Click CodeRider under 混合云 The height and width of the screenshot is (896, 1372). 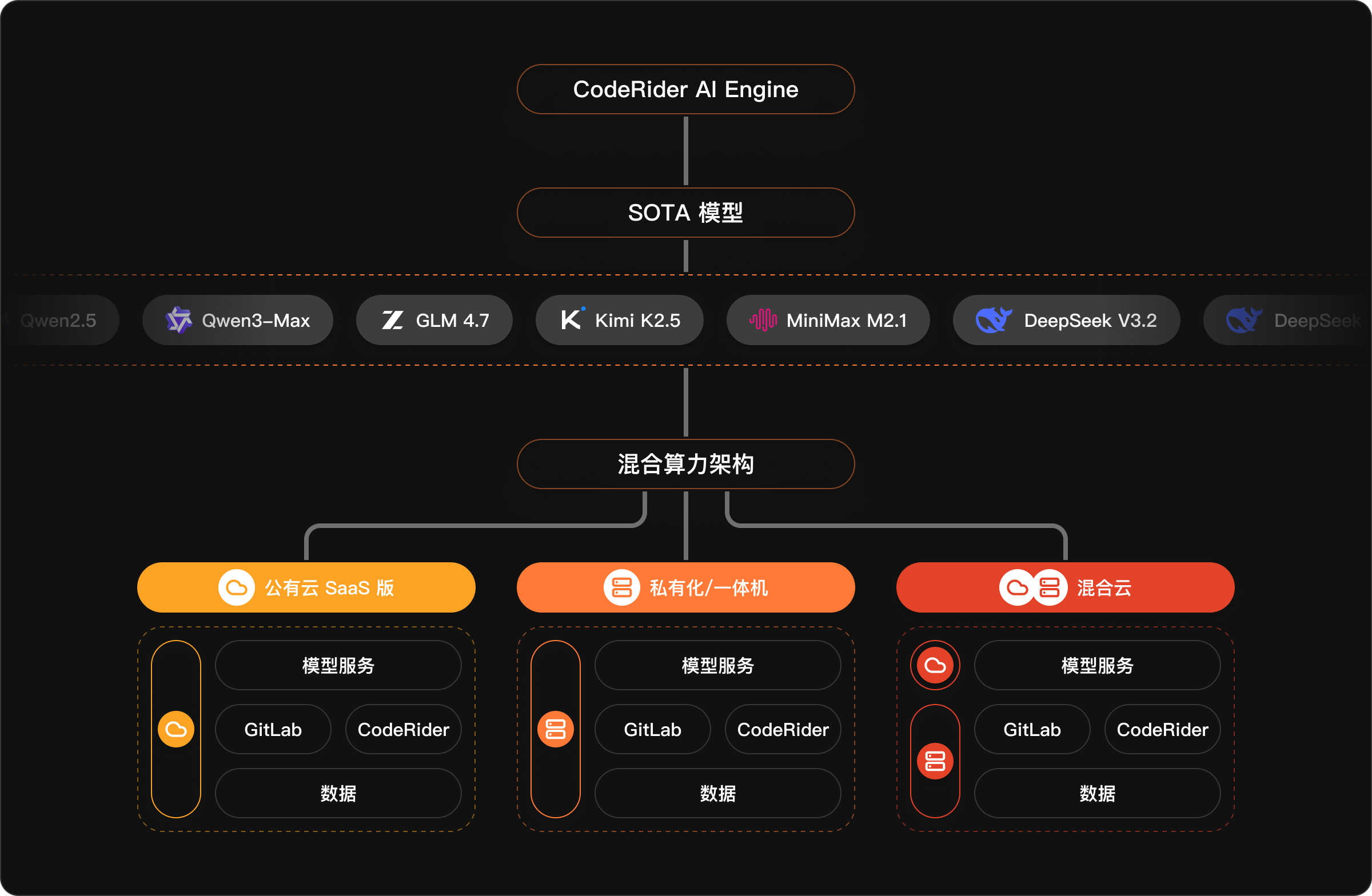(1162, 730)
